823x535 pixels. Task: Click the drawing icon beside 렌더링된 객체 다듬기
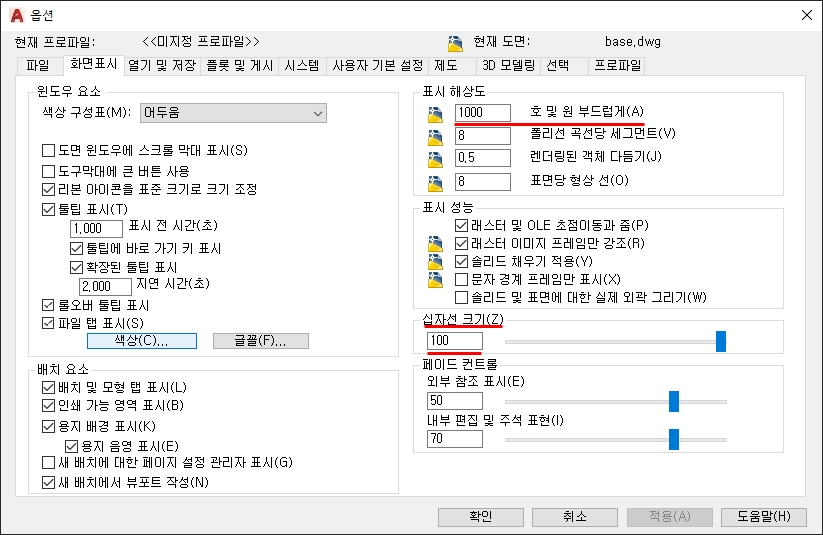[435, 159]
